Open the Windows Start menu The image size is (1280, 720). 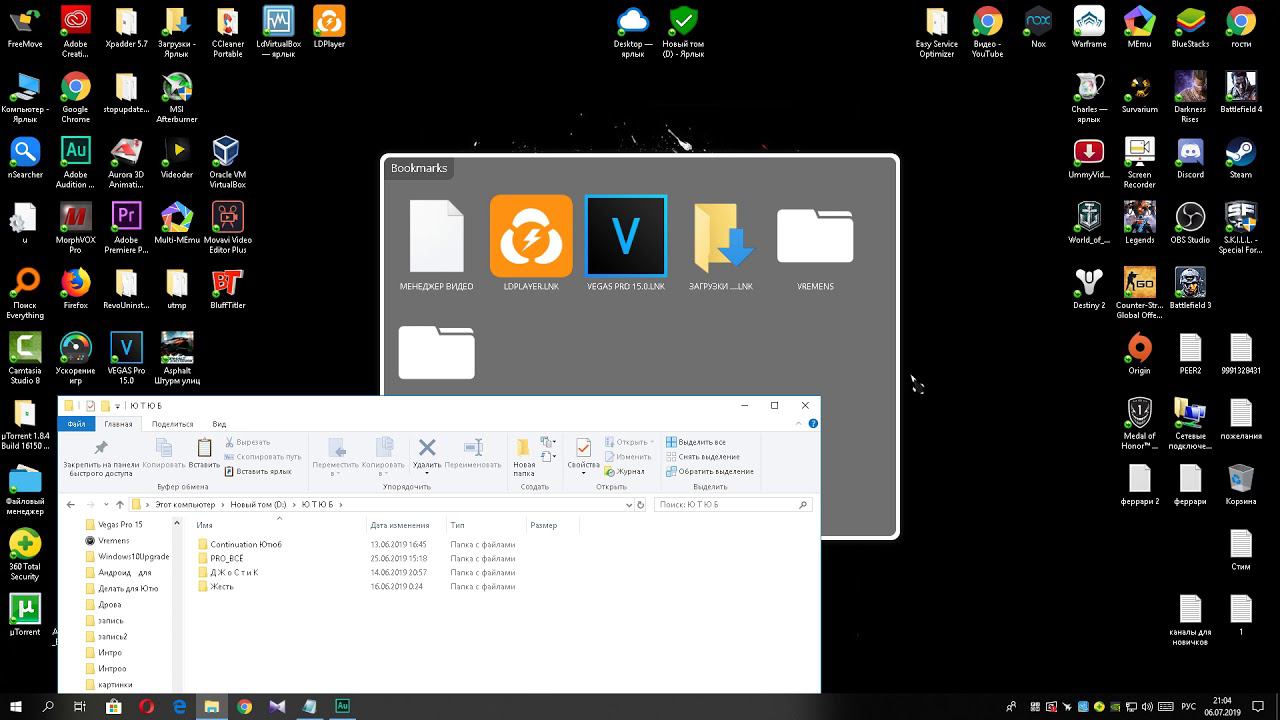click(x=16, y=706)
